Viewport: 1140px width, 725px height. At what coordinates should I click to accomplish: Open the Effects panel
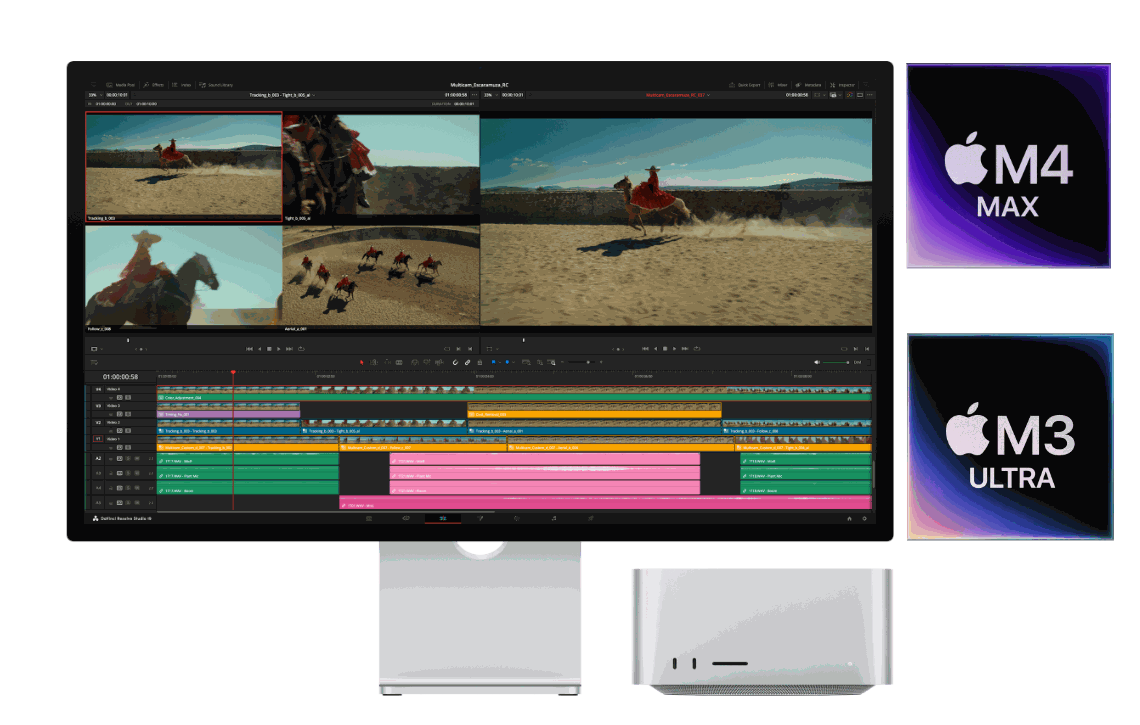(154, 85)
